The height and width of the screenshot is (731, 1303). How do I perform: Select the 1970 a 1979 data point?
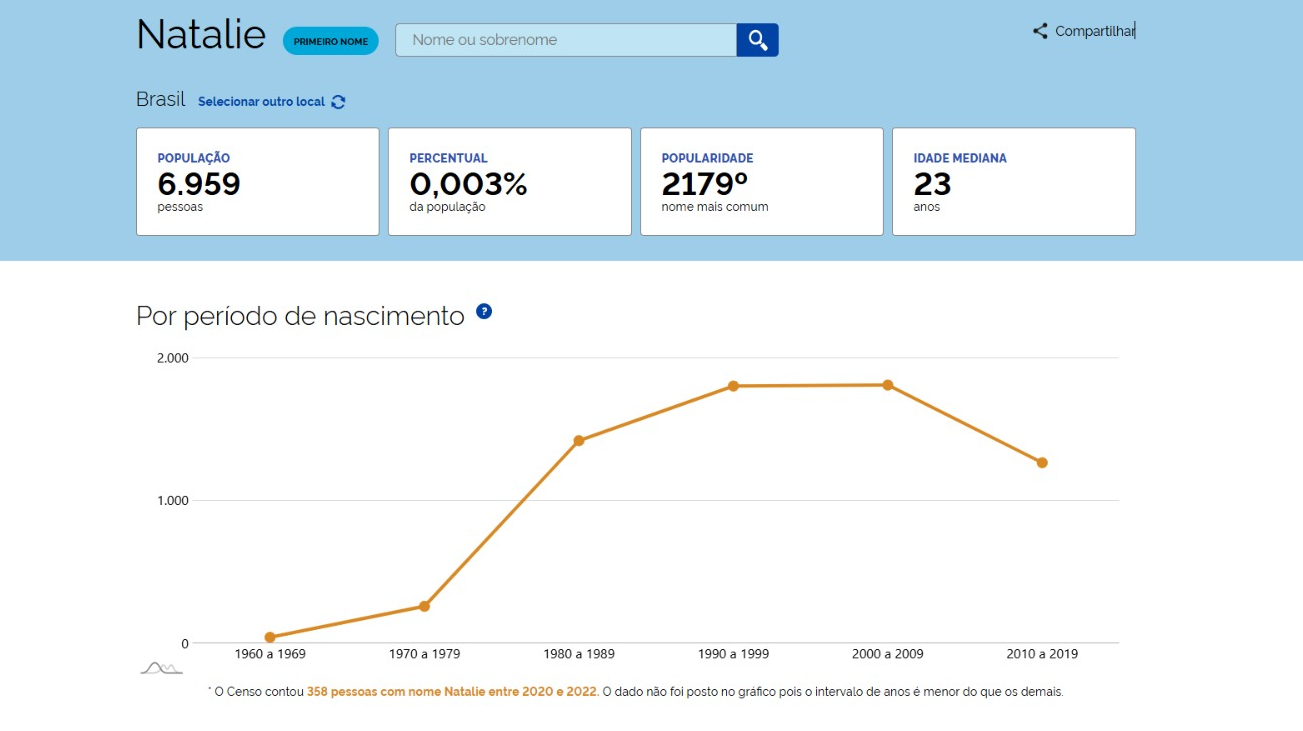[424, 606]
